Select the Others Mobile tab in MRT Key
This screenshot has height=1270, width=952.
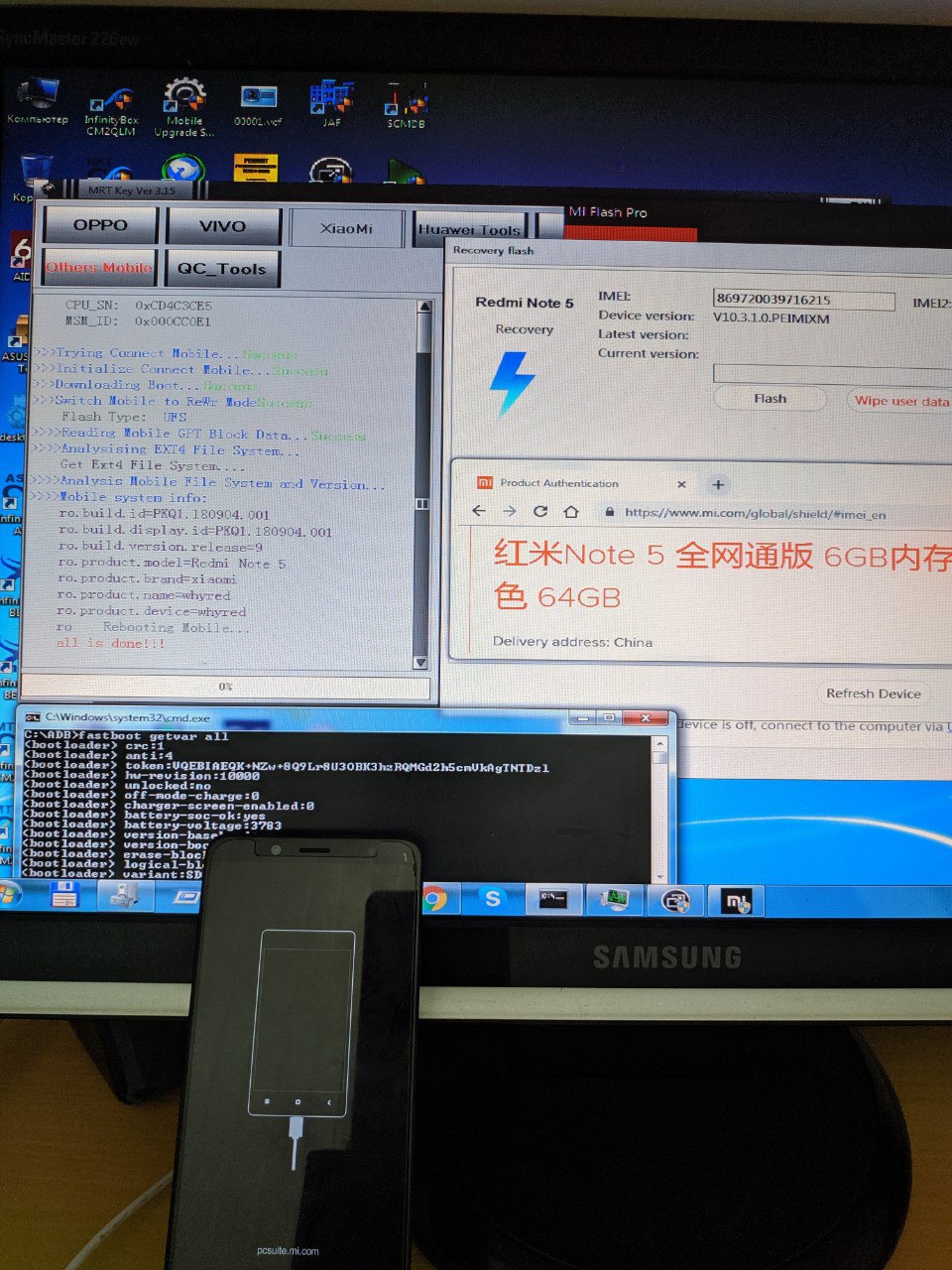(x=99, y=268)
